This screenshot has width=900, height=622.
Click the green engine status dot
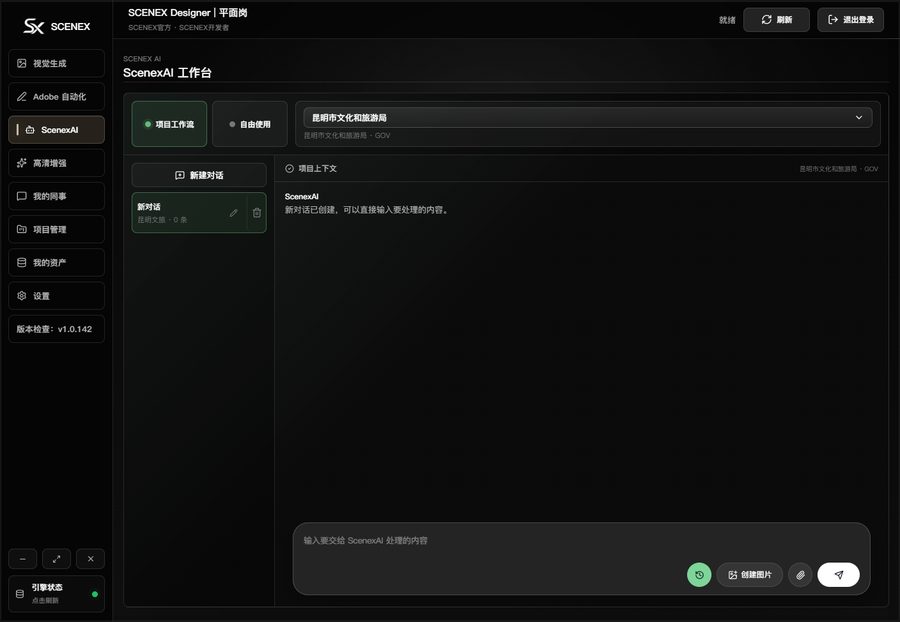coord(95,594)
